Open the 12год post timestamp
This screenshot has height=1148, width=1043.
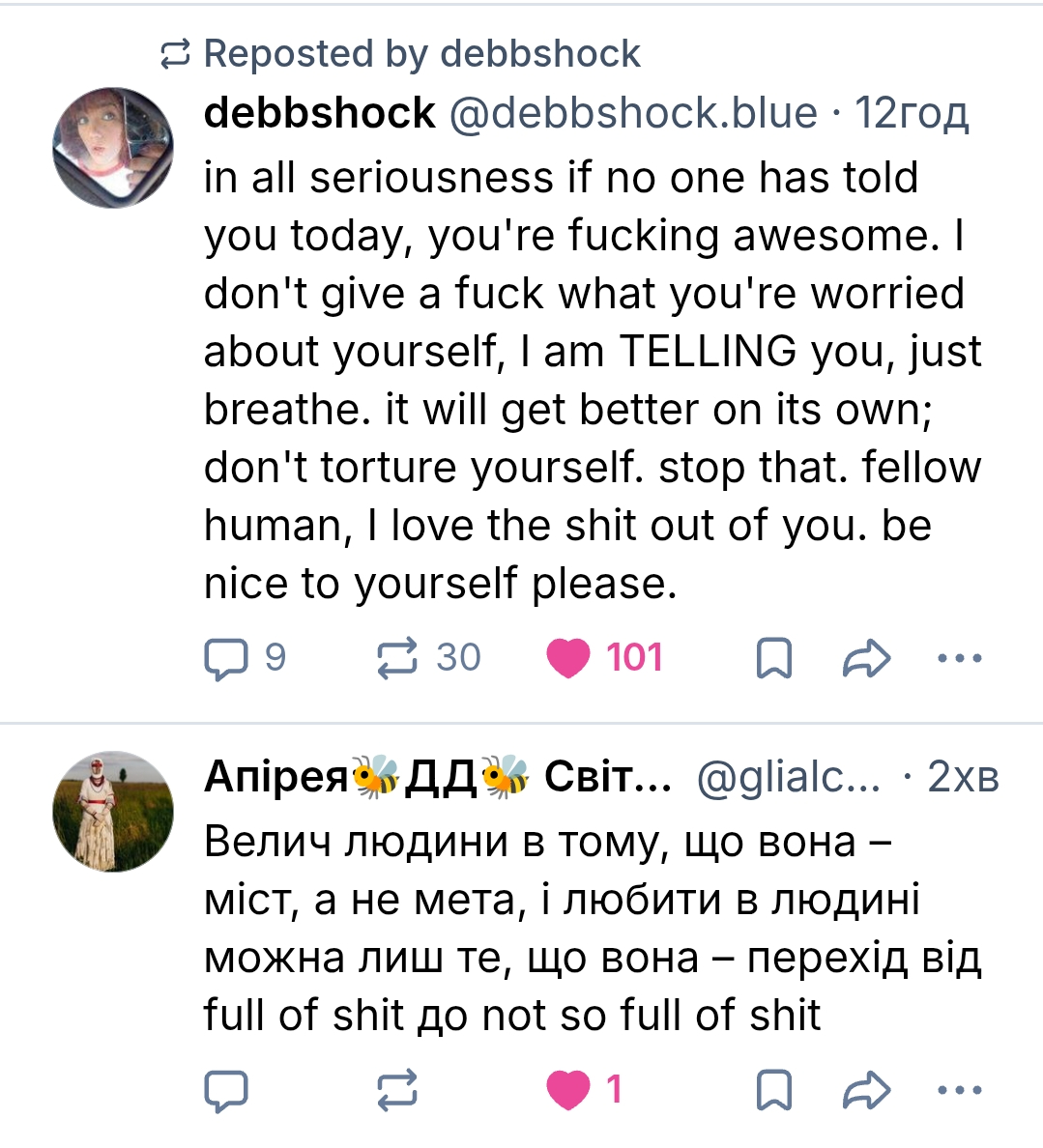click(x=912, y=113)
